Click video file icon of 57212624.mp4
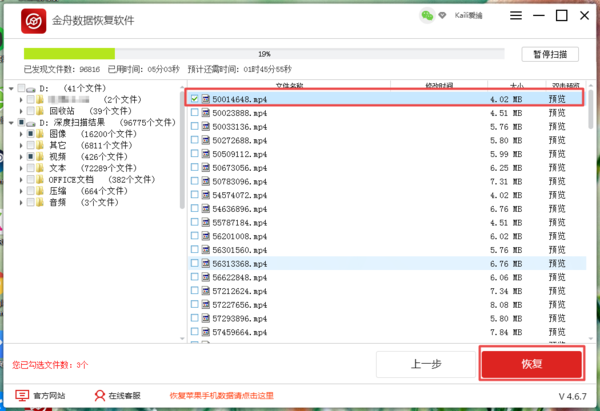600x411 pixels. pyautogui.click(x=205, y=291)
